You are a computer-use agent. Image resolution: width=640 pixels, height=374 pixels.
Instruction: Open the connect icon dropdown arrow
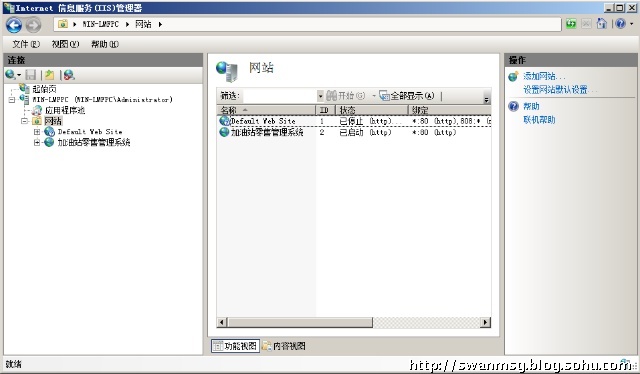coord(18,75)
